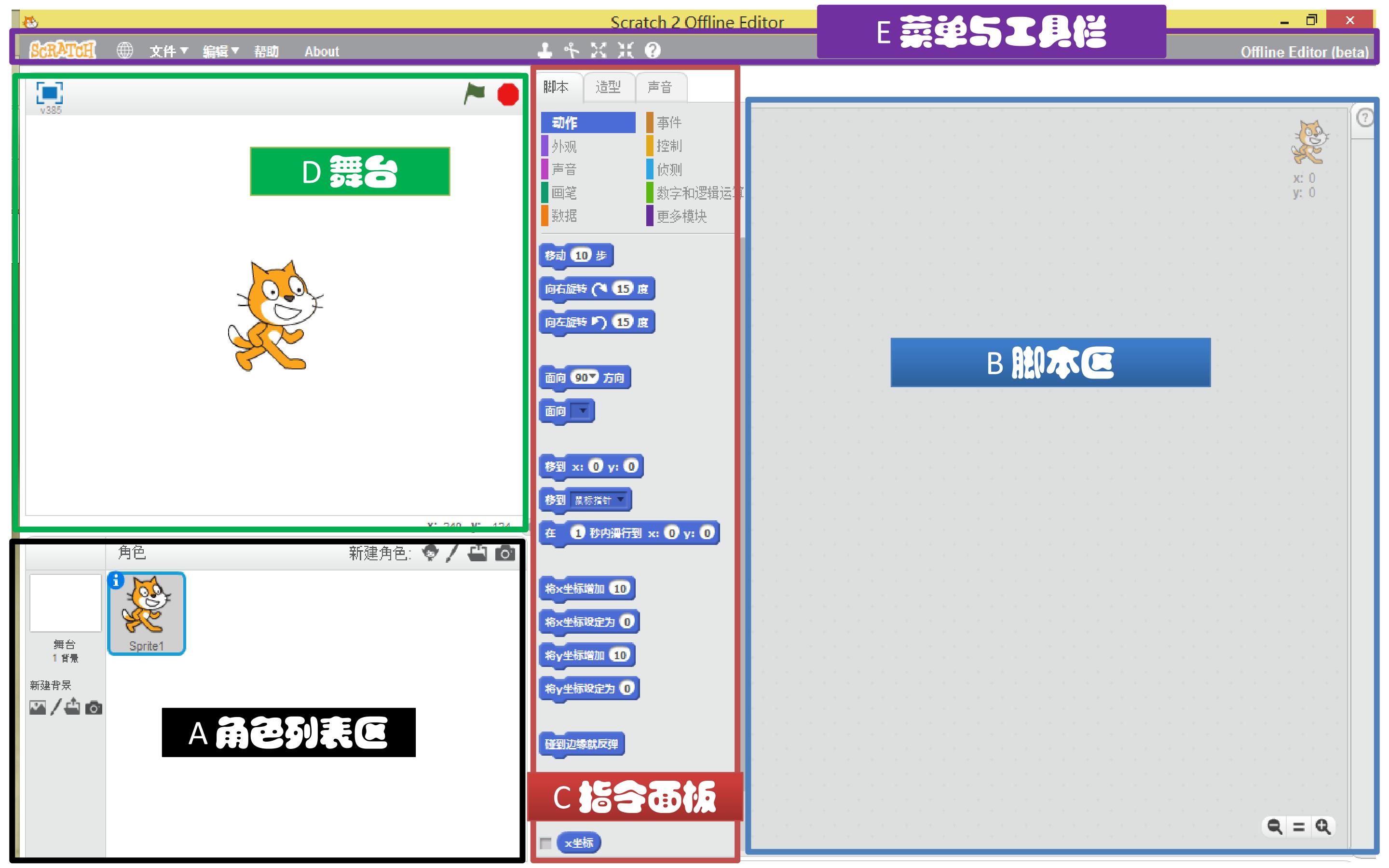Click the value in 将x坐标设定为 block
The width and height of the screenshot is (1389, 868).
tap(627, 622)
